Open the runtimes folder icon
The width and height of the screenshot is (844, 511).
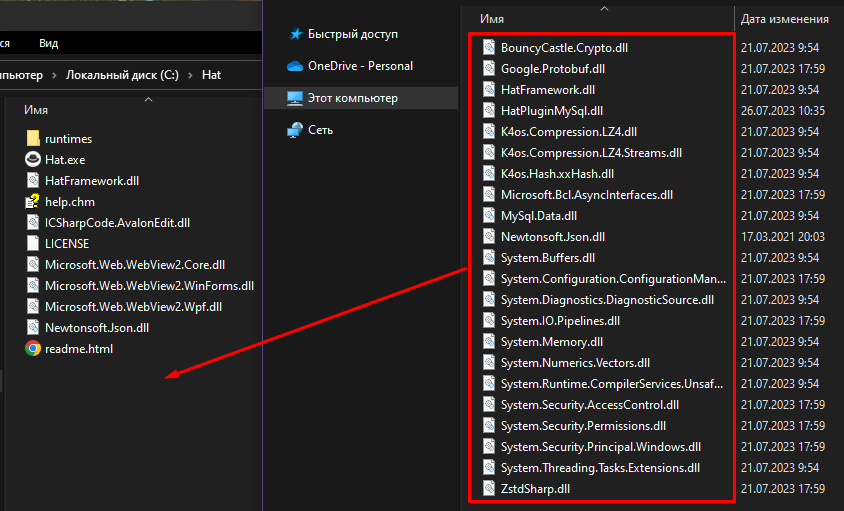33,139
